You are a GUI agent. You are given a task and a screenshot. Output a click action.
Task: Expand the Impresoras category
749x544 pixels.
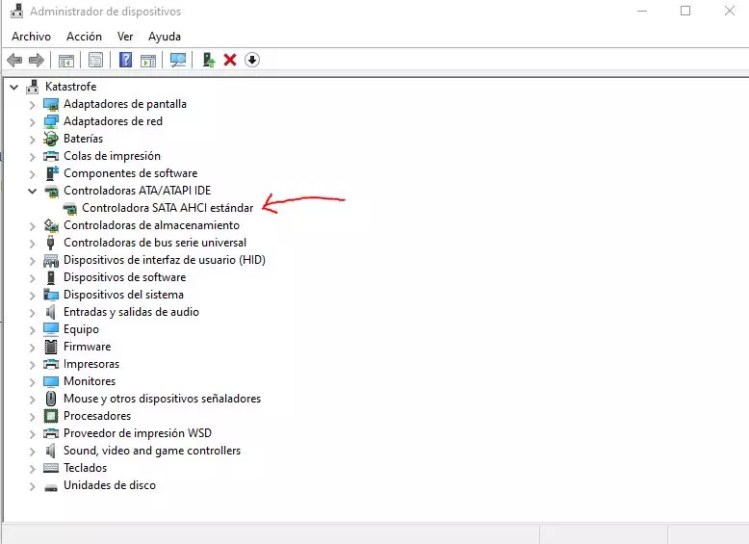(32, 365)
